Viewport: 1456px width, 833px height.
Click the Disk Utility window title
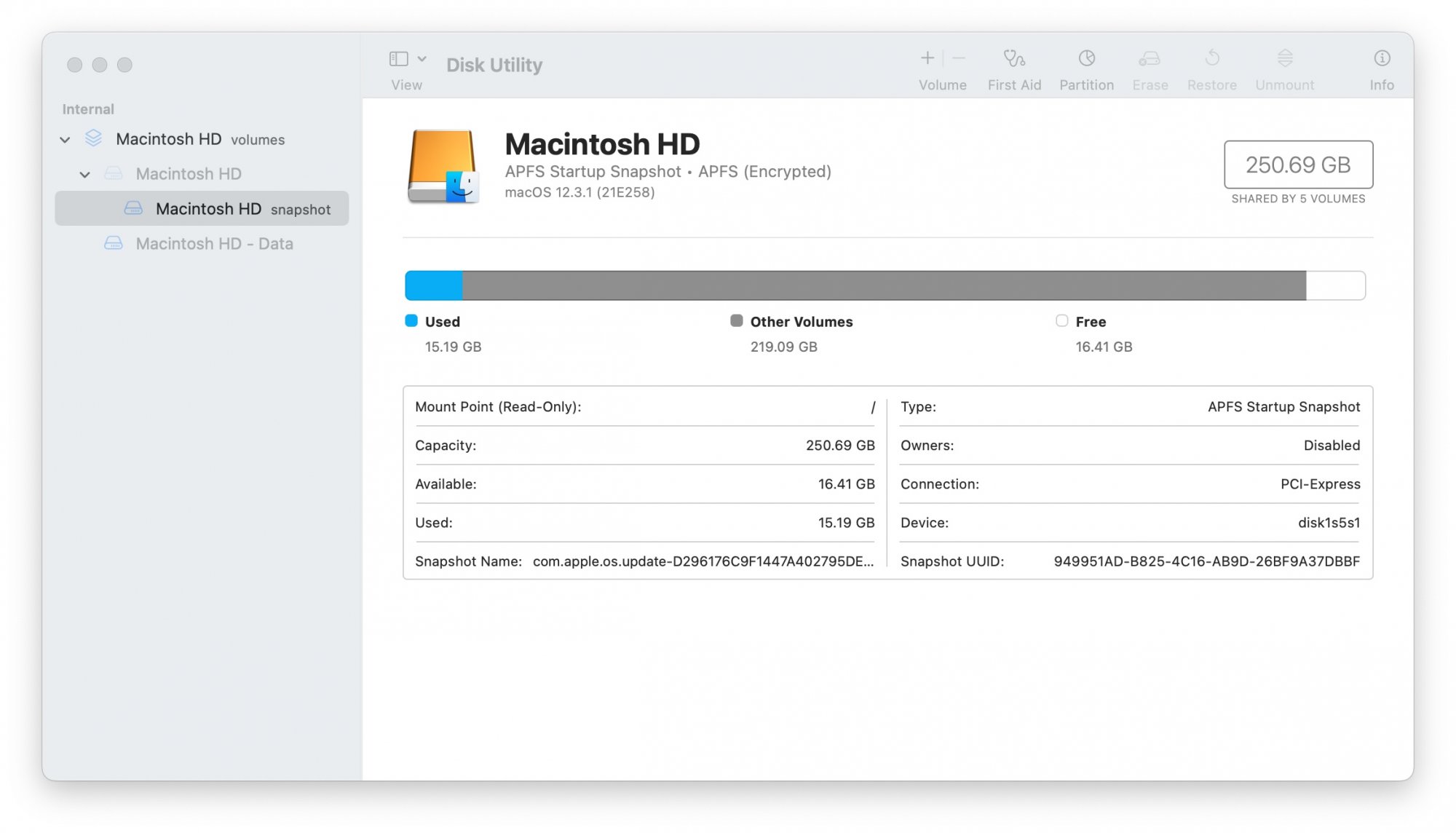(x=494, y=65)
